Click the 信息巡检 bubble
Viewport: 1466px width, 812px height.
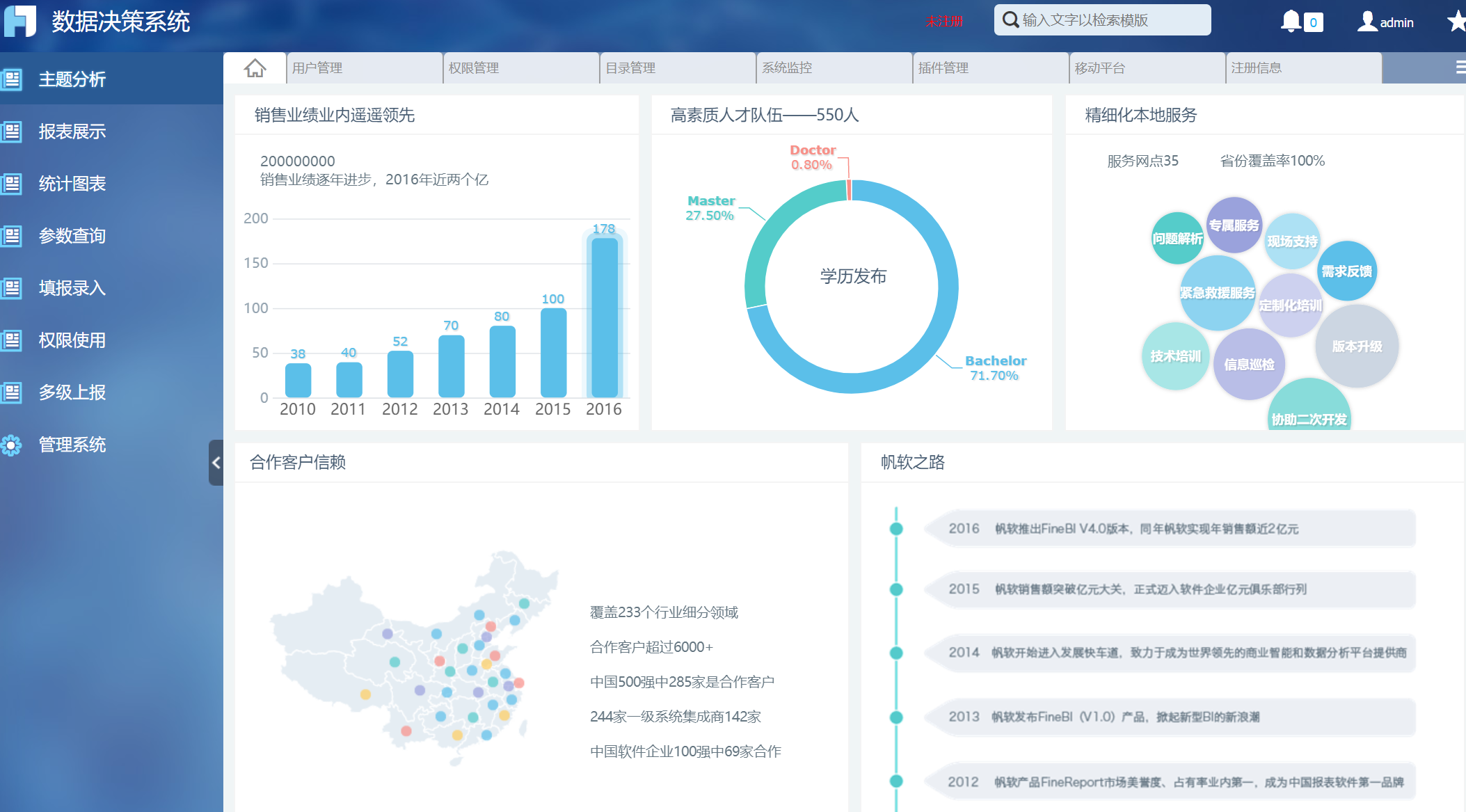[1249, 364]
